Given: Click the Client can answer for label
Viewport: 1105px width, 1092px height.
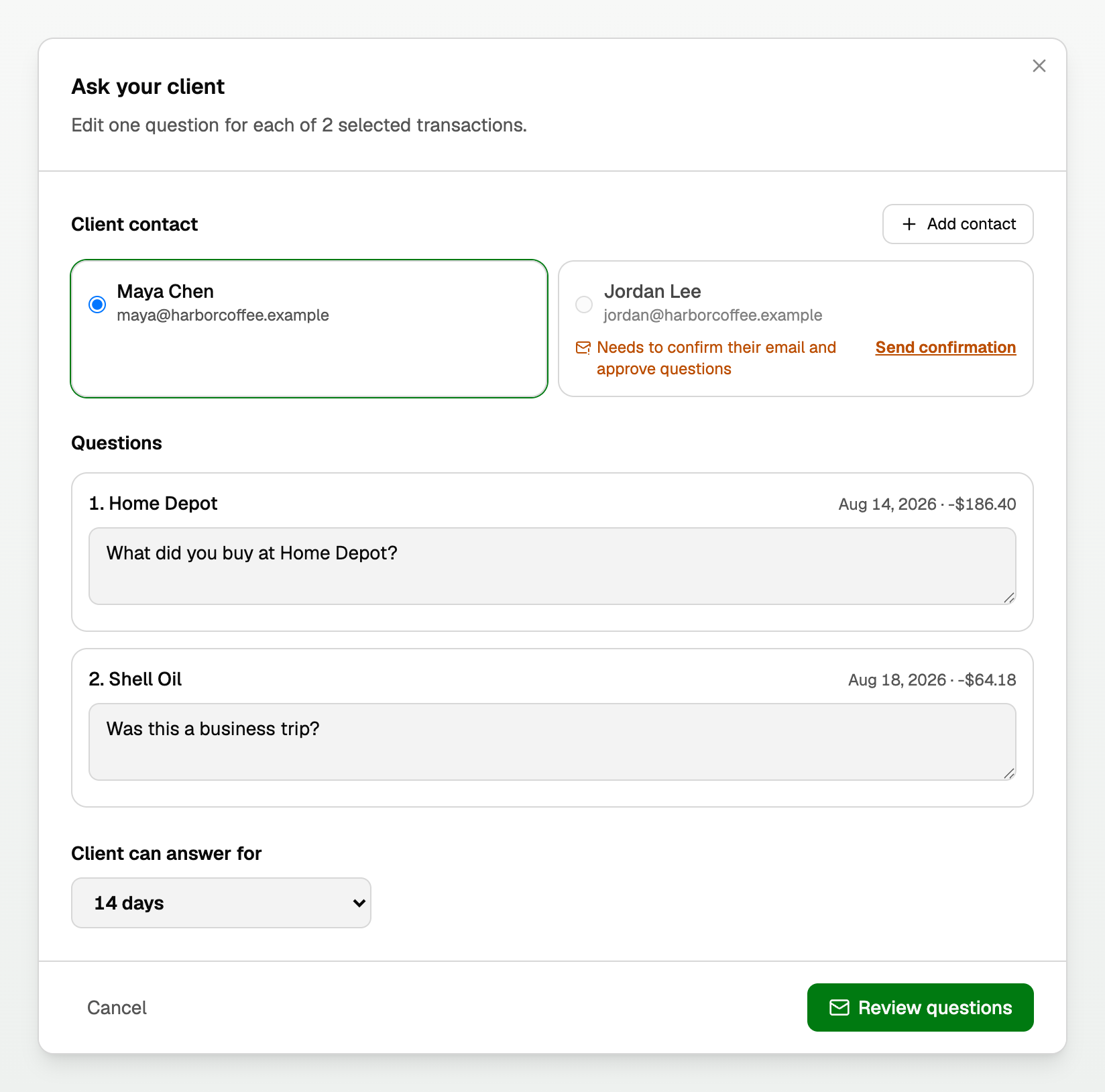Looking at the screenshot, I should 166,853.
